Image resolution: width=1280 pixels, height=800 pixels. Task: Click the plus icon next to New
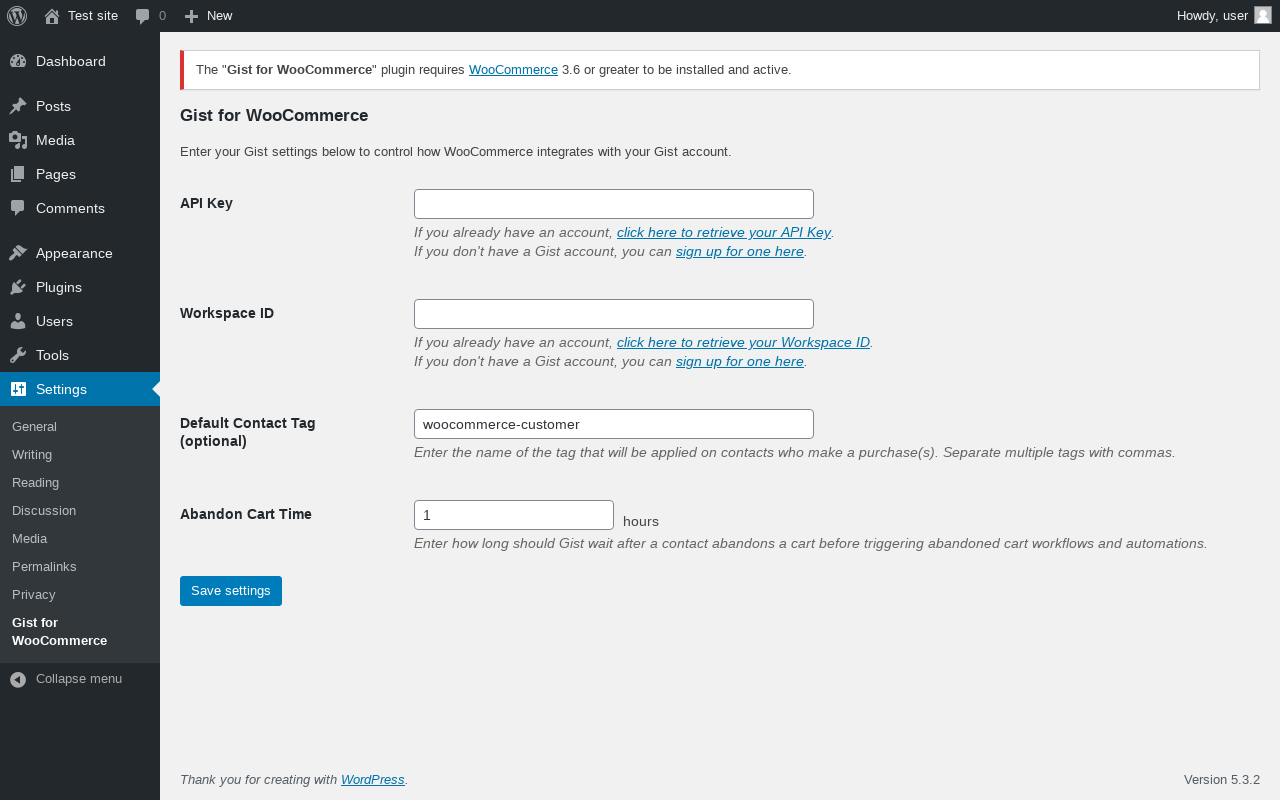192,16
